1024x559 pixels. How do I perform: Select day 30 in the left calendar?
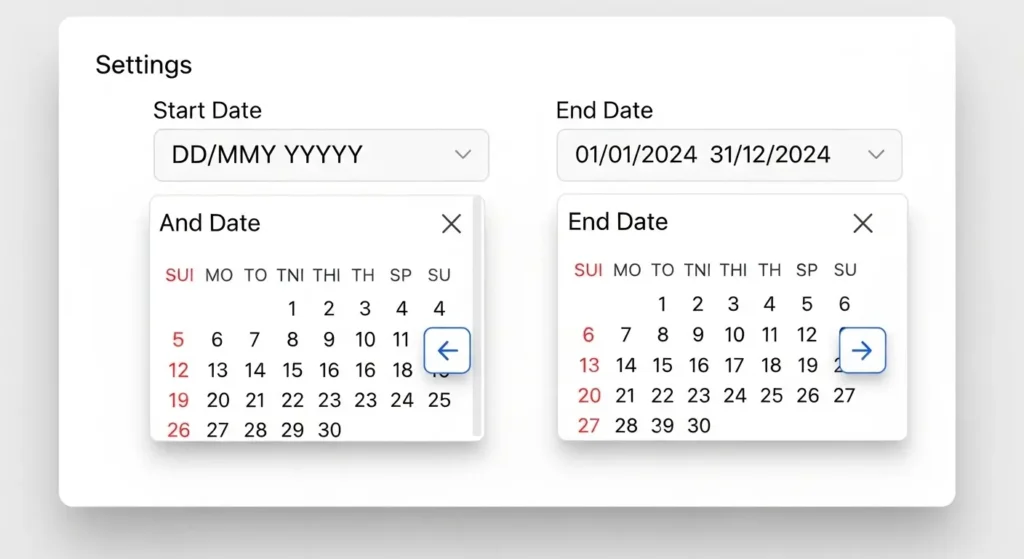[329, 430]
